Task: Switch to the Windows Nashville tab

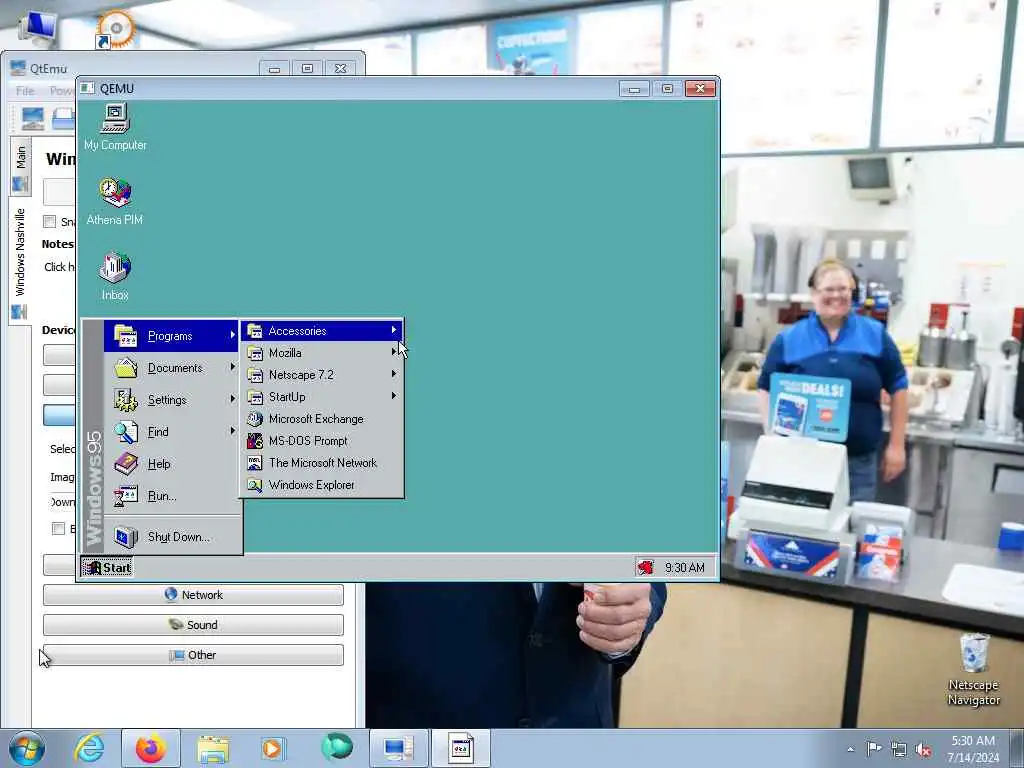Action: (x=20, y=260)
